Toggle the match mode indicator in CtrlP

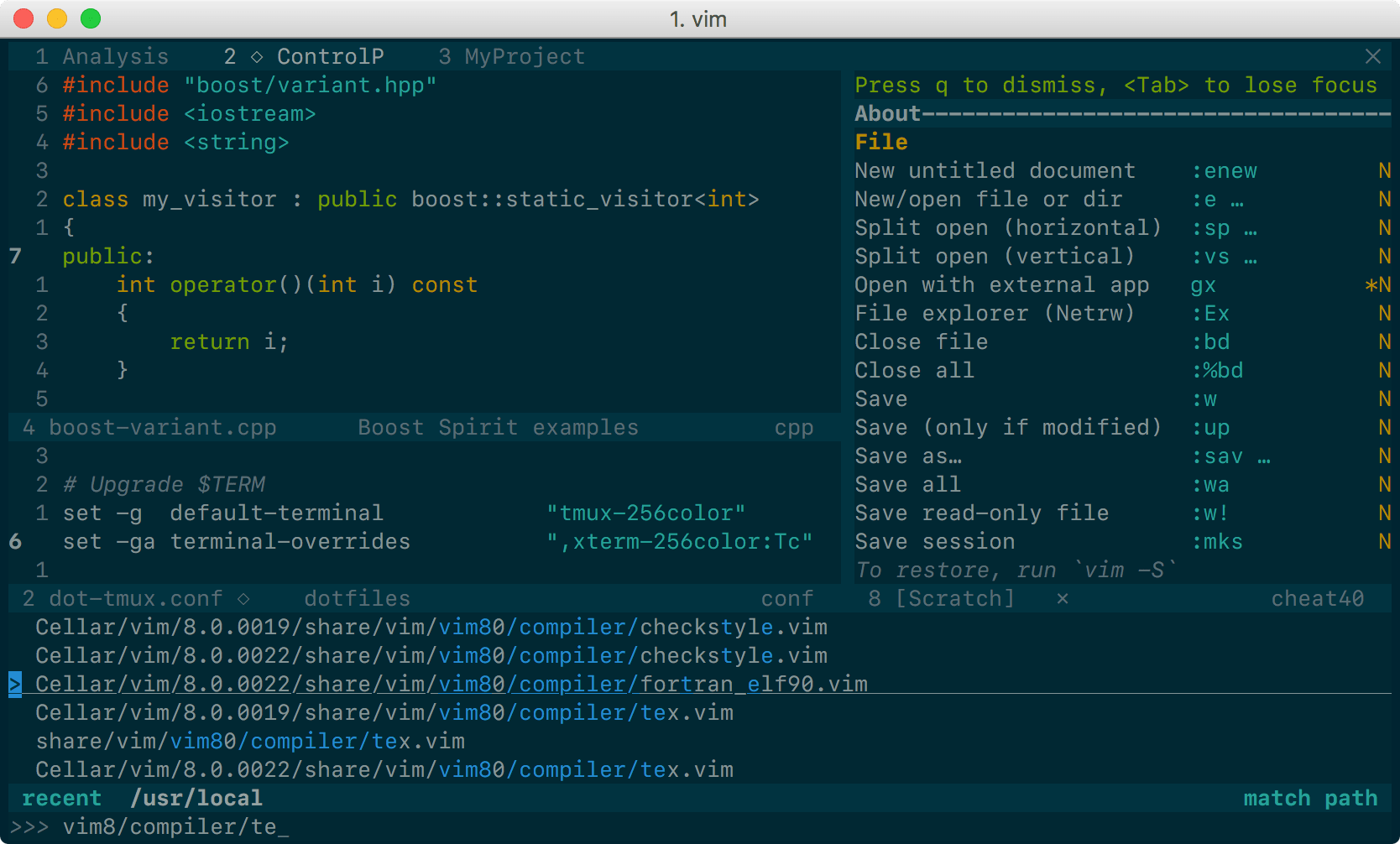[x=1277, y=798]
